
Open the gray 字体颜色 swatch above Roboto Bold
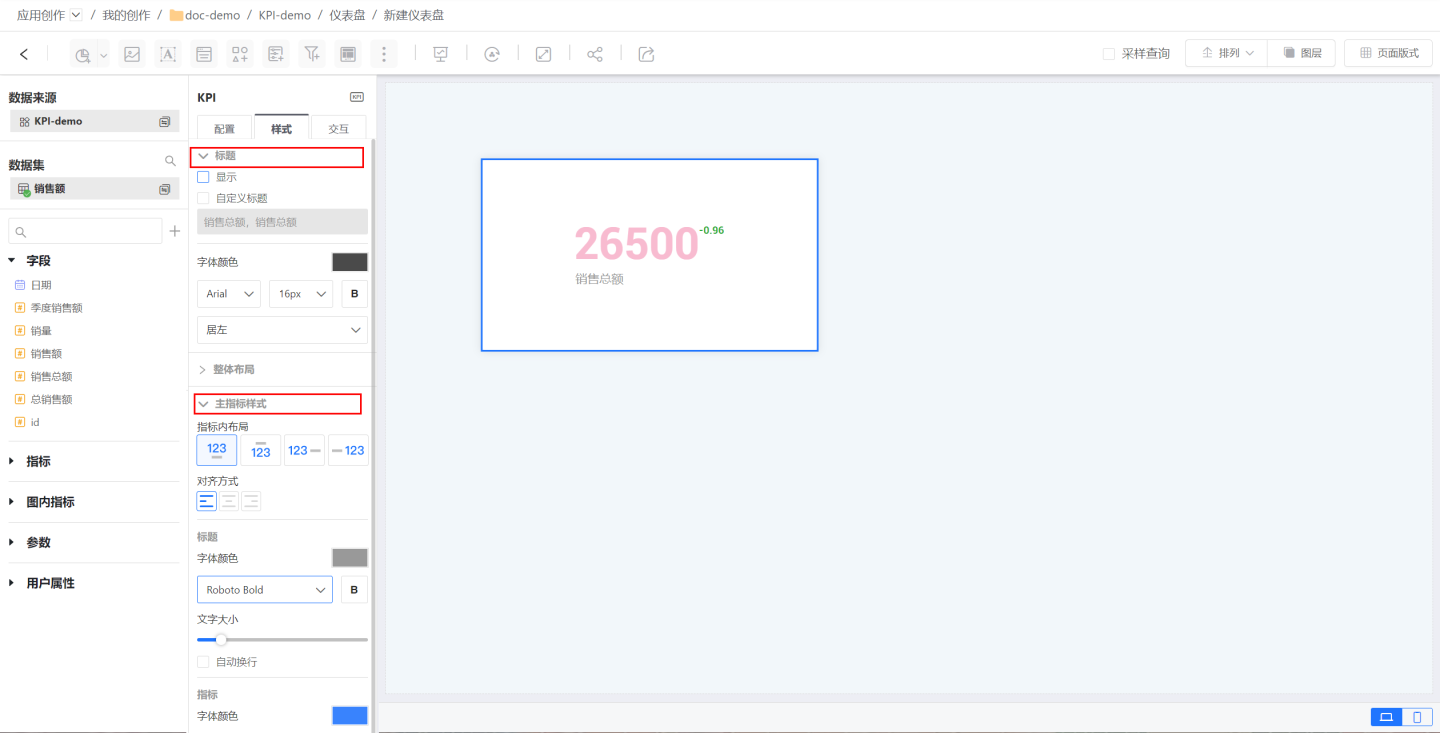click(x=350, y=558)
